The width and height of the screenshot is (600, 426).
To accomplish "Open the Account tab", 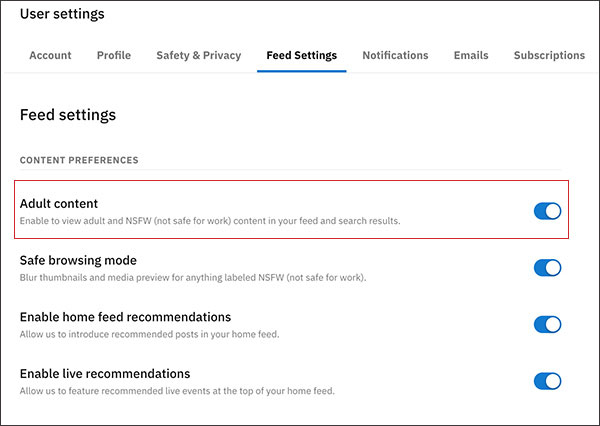I will 48,55.
